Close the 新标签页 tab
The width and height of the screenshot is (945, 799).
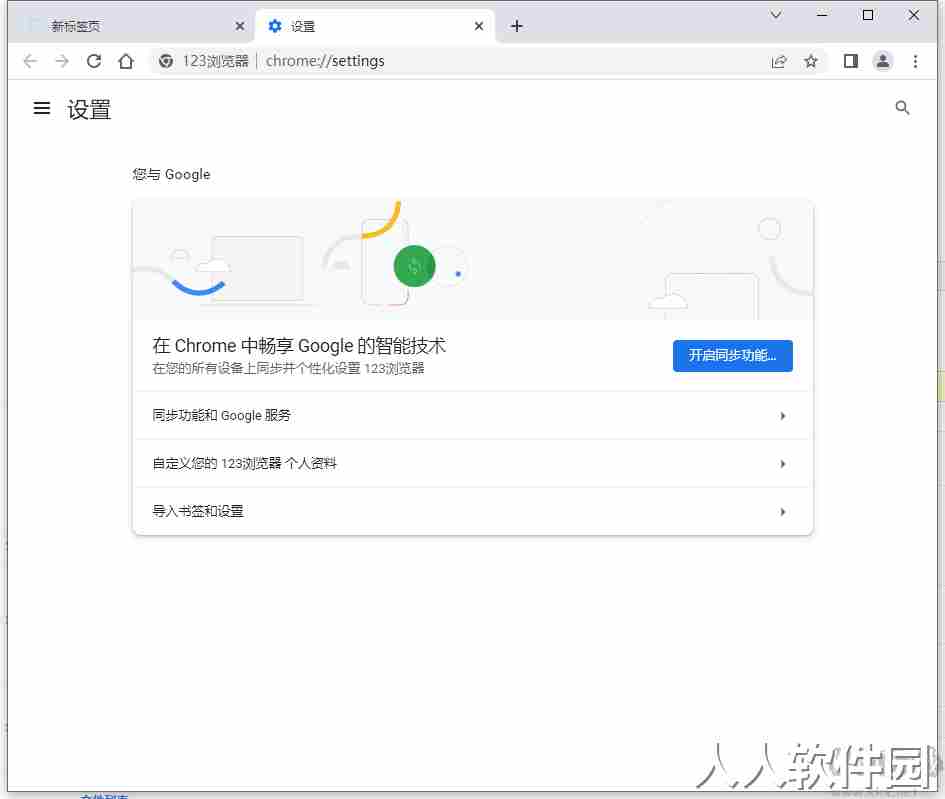click(240, 26)
